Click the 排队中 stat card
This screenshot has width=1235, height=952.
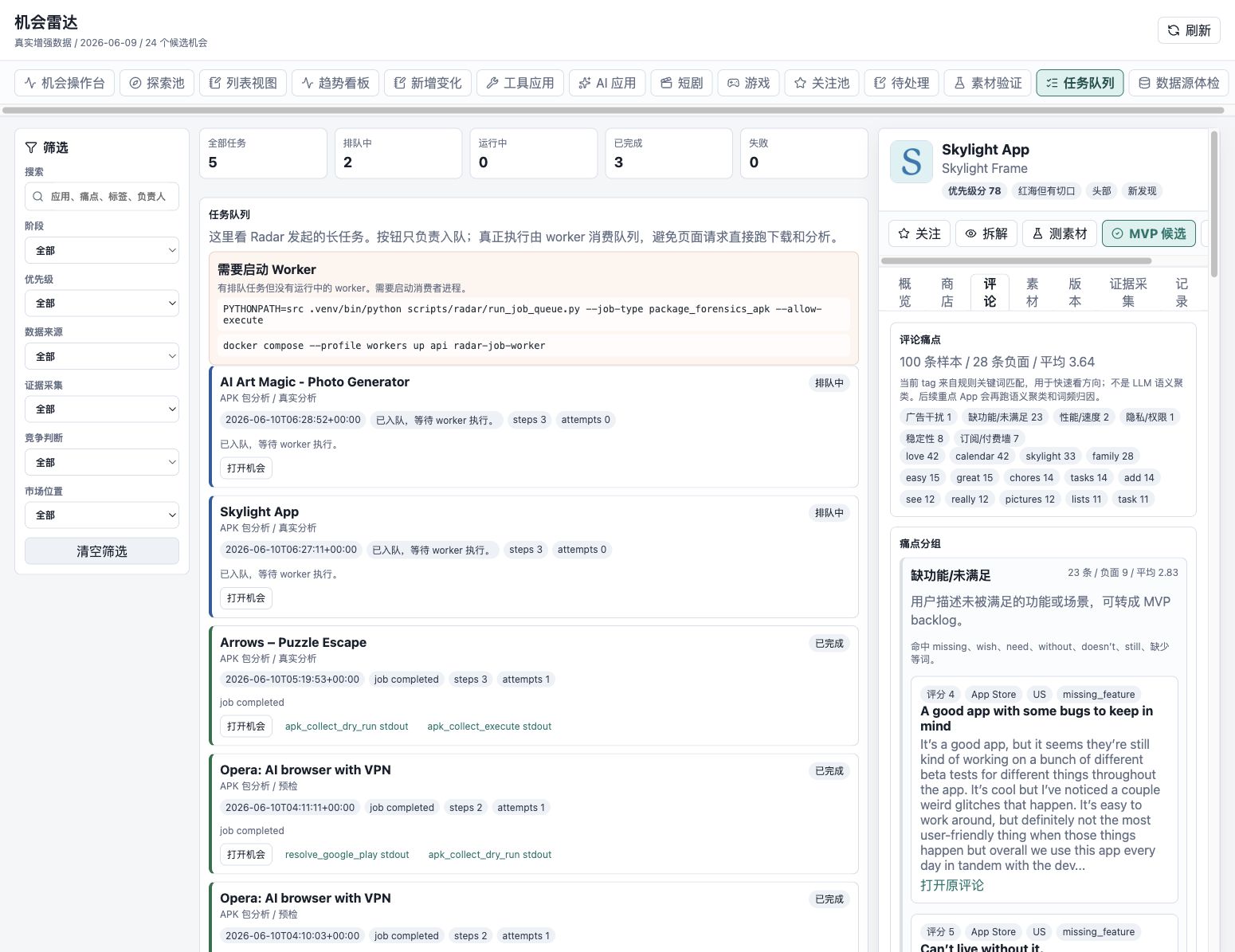[x=398, y=153]
